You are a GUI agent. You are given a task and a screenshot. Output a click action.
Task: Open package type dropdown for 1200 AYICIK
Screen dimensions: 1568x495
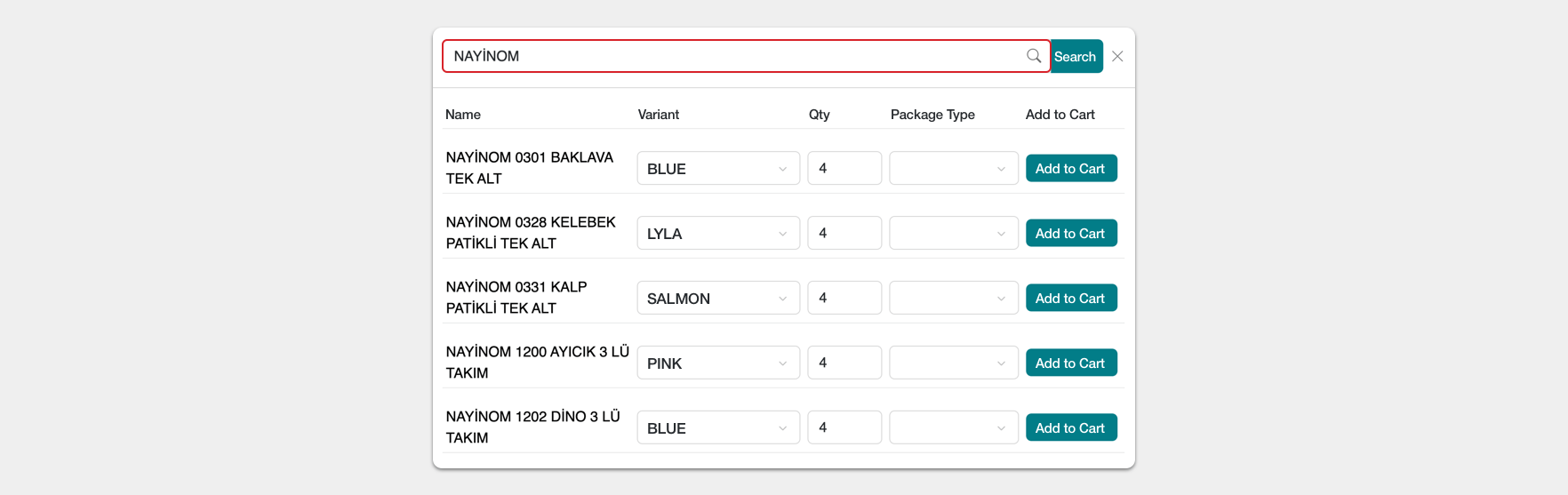pyautogui.click(x=954, y=363)
